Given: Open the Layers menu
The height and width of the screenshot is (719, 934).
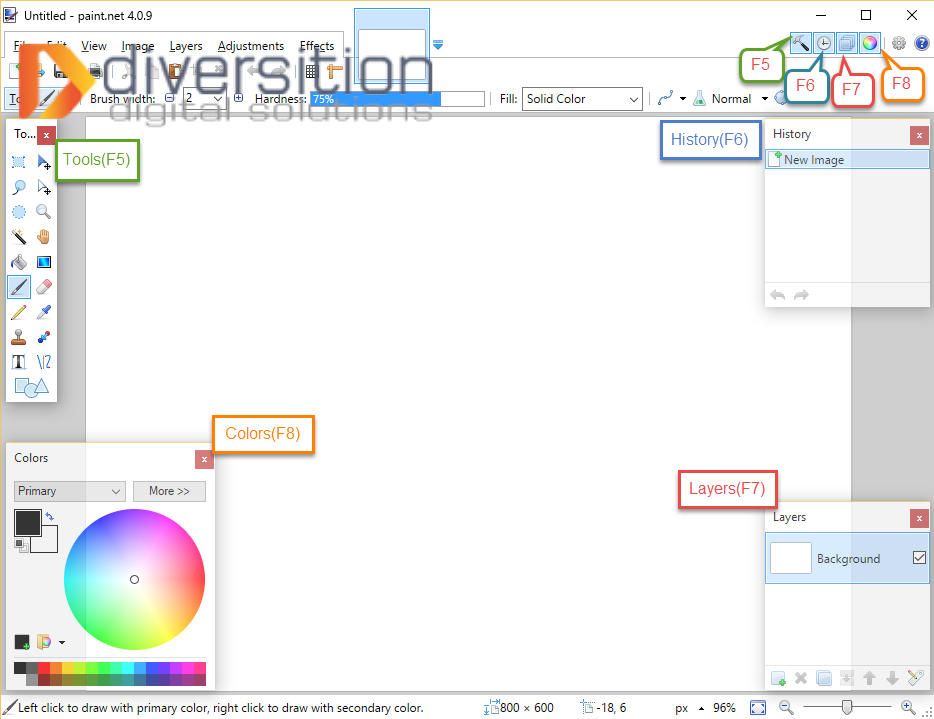Looking at the screenshot, I should [x=186, y=46].
